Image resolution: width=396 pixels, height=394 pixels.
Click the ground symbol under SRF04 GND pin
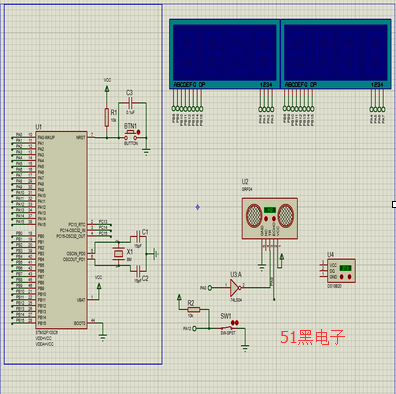click(x=262, y=267)
